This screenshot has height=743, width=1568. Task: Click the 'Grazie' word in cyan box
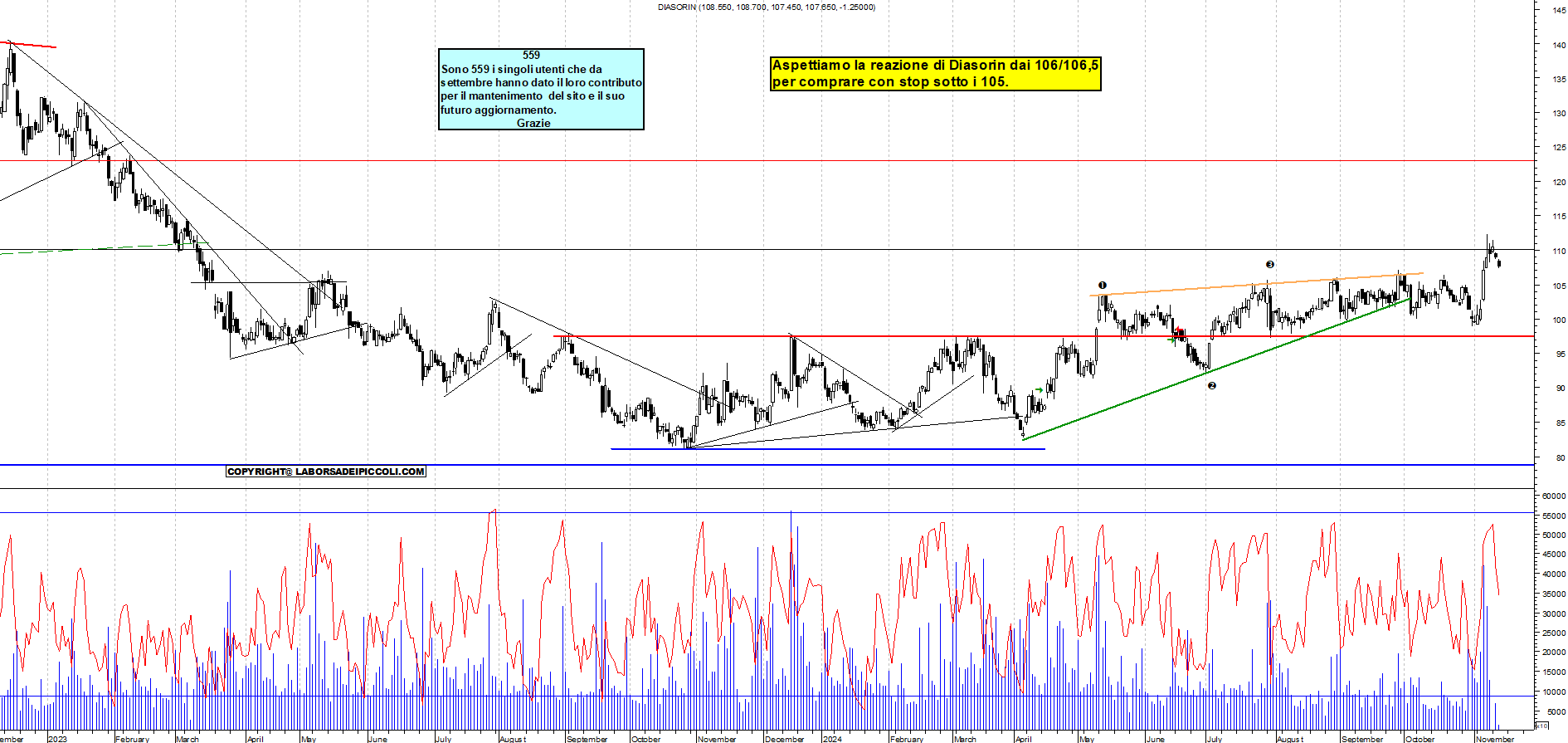click(533, 123)
